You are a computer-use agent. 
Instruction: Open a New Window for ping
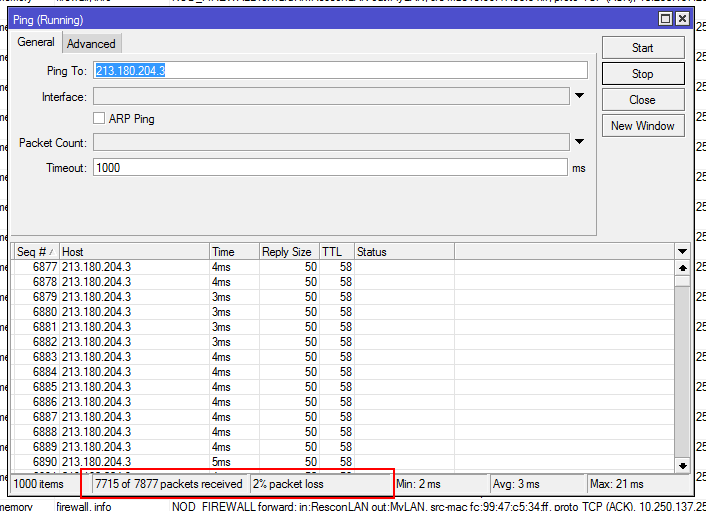tap(643, 126)
